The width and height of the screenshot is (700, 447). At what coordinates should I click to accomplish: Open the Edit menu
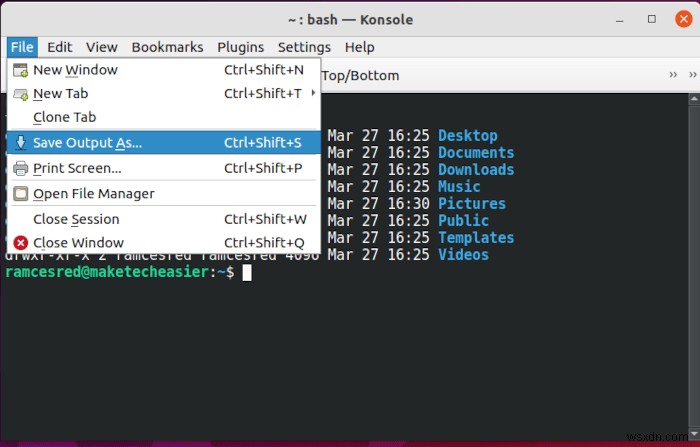point(59,47)
